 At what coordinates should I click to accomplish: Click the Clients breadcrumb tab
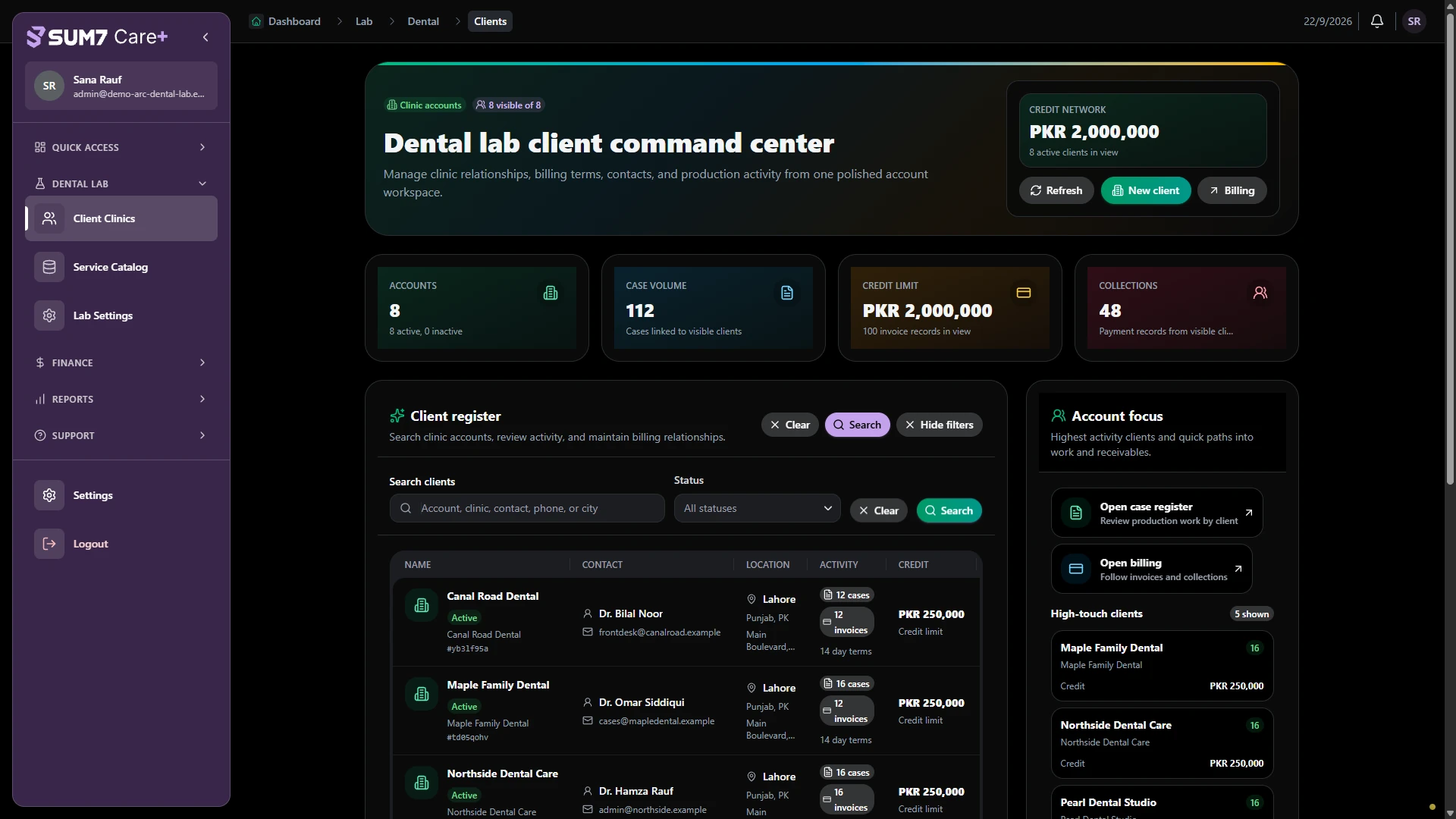tap(490, 21)
